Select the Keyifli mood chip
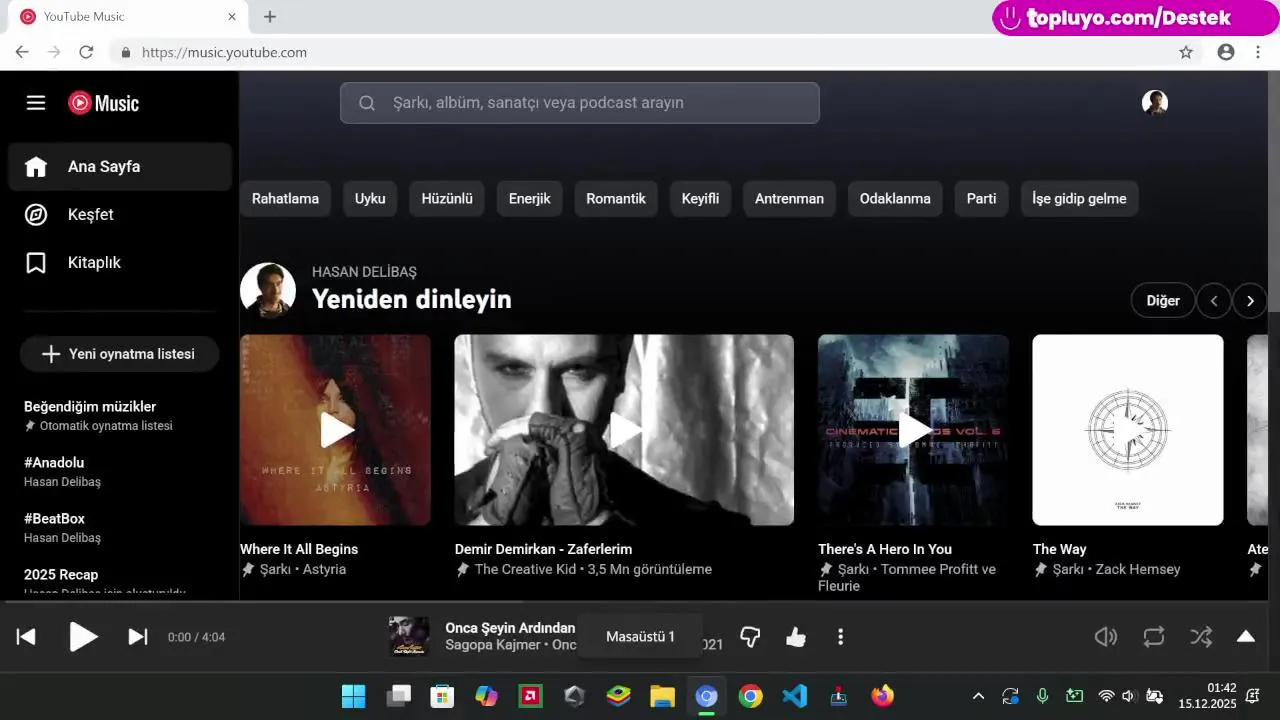 [x=700, y=199]
